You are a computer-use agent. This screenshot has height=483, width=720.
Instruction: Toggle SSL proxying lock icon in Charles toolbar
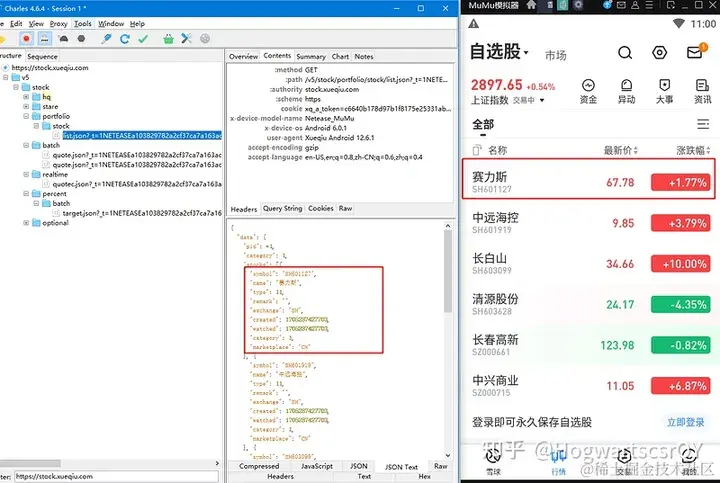coord(45,39)
